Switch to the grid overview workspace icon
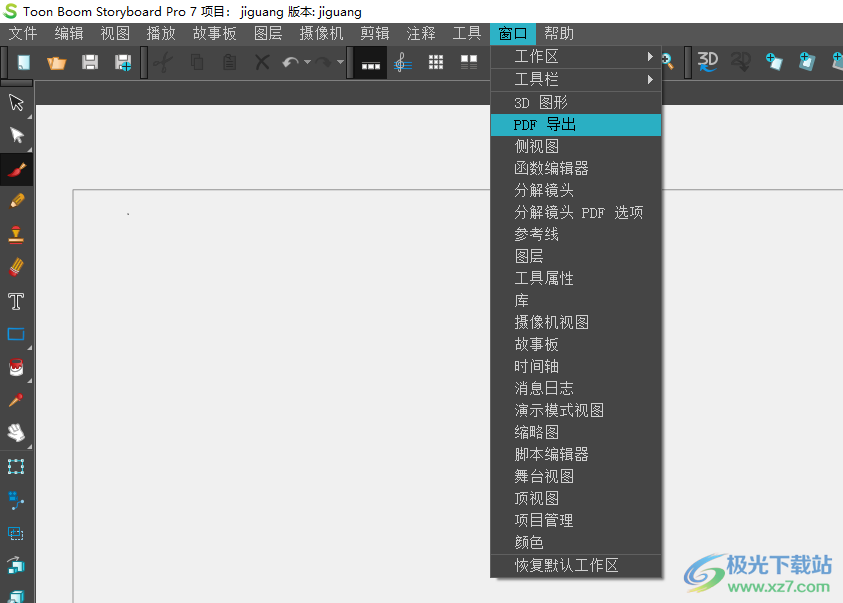The image size is (843, 603). (436, 63)
